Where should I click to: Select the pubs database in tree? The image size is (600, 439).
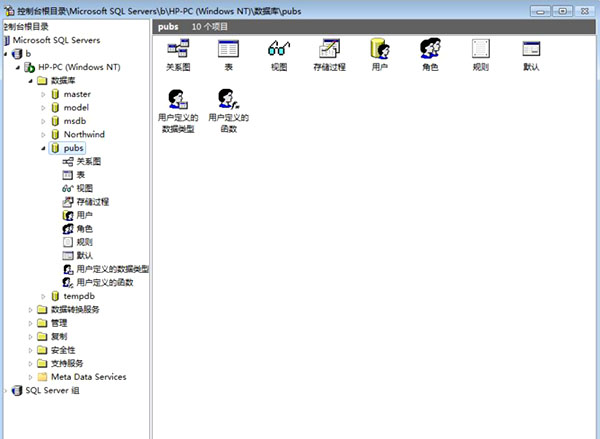point(73,148)
